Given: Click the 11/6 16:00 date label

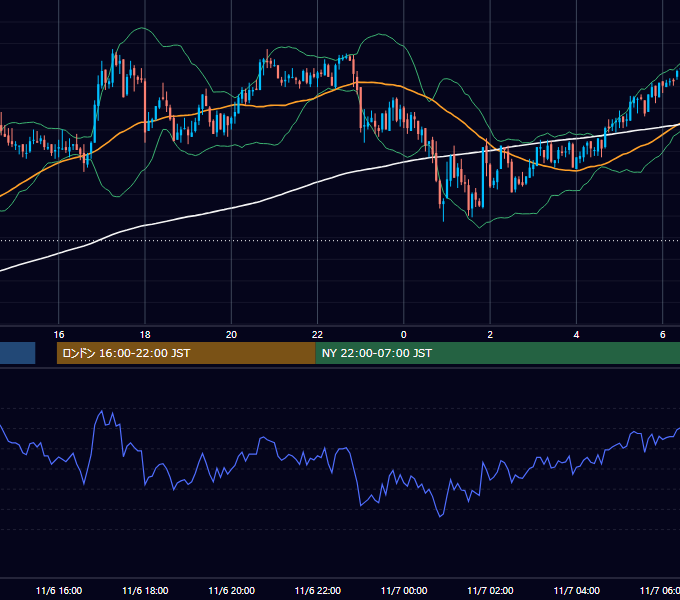Looking at the screenshot, I should coord(59,590).
